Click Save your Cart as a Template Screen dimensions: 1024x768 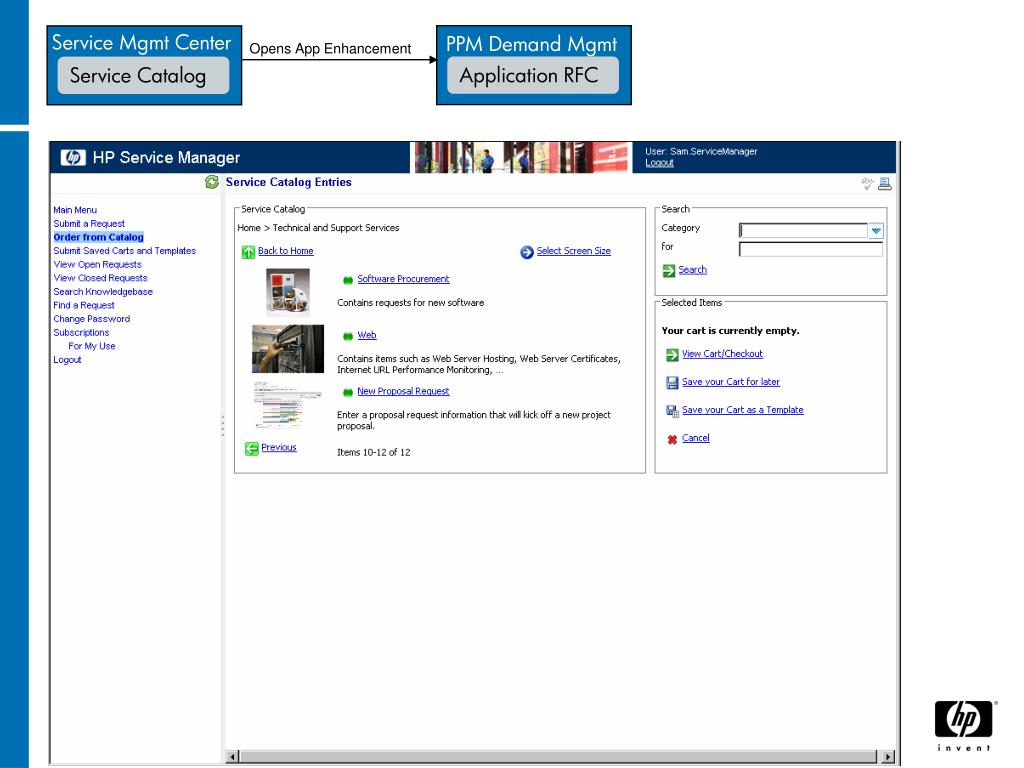[x=743, y=411]
